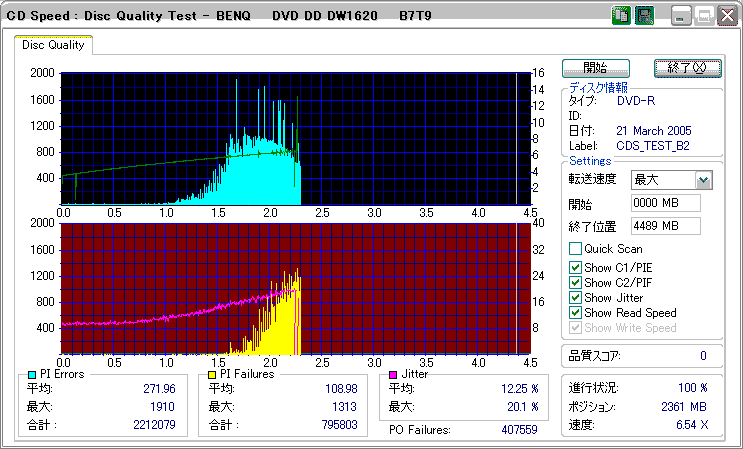Image resolution: width=743 pixels, height=449 pixels.
Task: Toggle the Show Read Speed checkbox
Action: pos(575,313)
